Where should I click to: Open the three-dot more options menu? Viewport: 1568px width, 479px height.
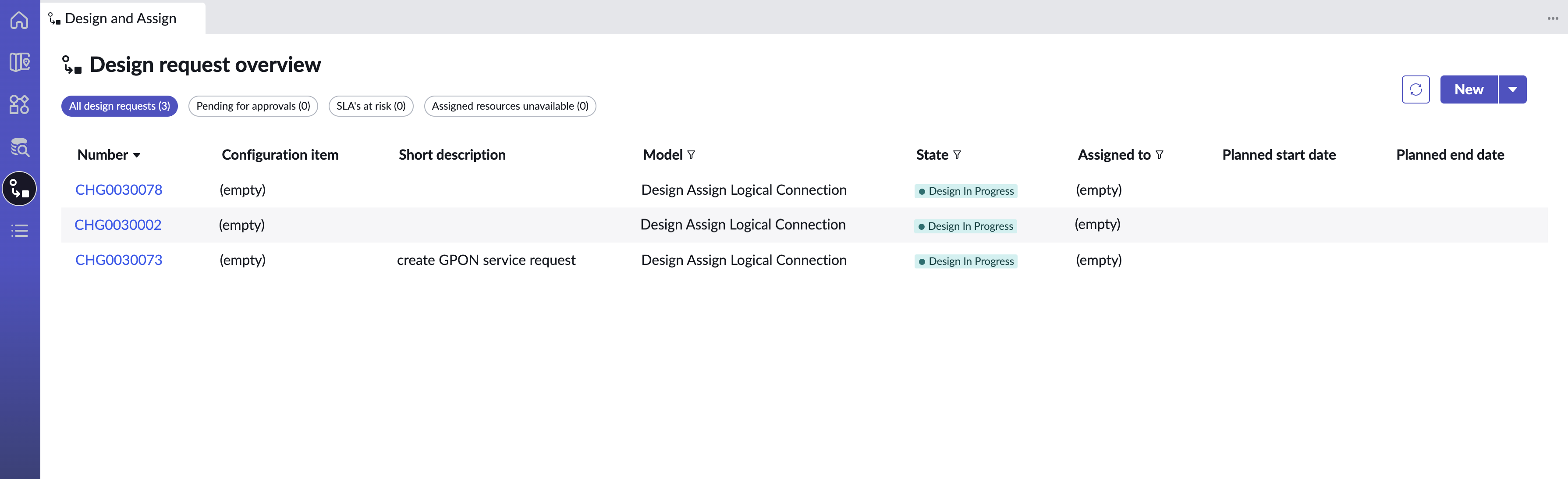(1553, 18)
